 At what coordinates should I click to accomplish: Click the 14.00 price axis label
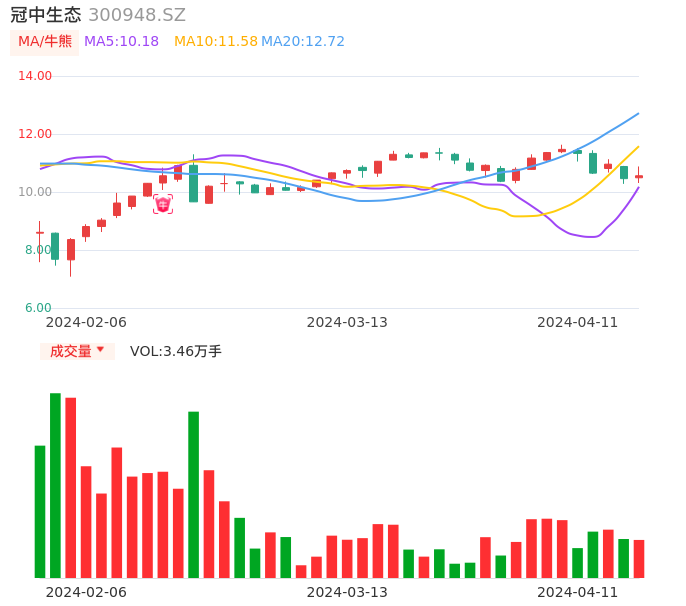click(x=35, y=76)
